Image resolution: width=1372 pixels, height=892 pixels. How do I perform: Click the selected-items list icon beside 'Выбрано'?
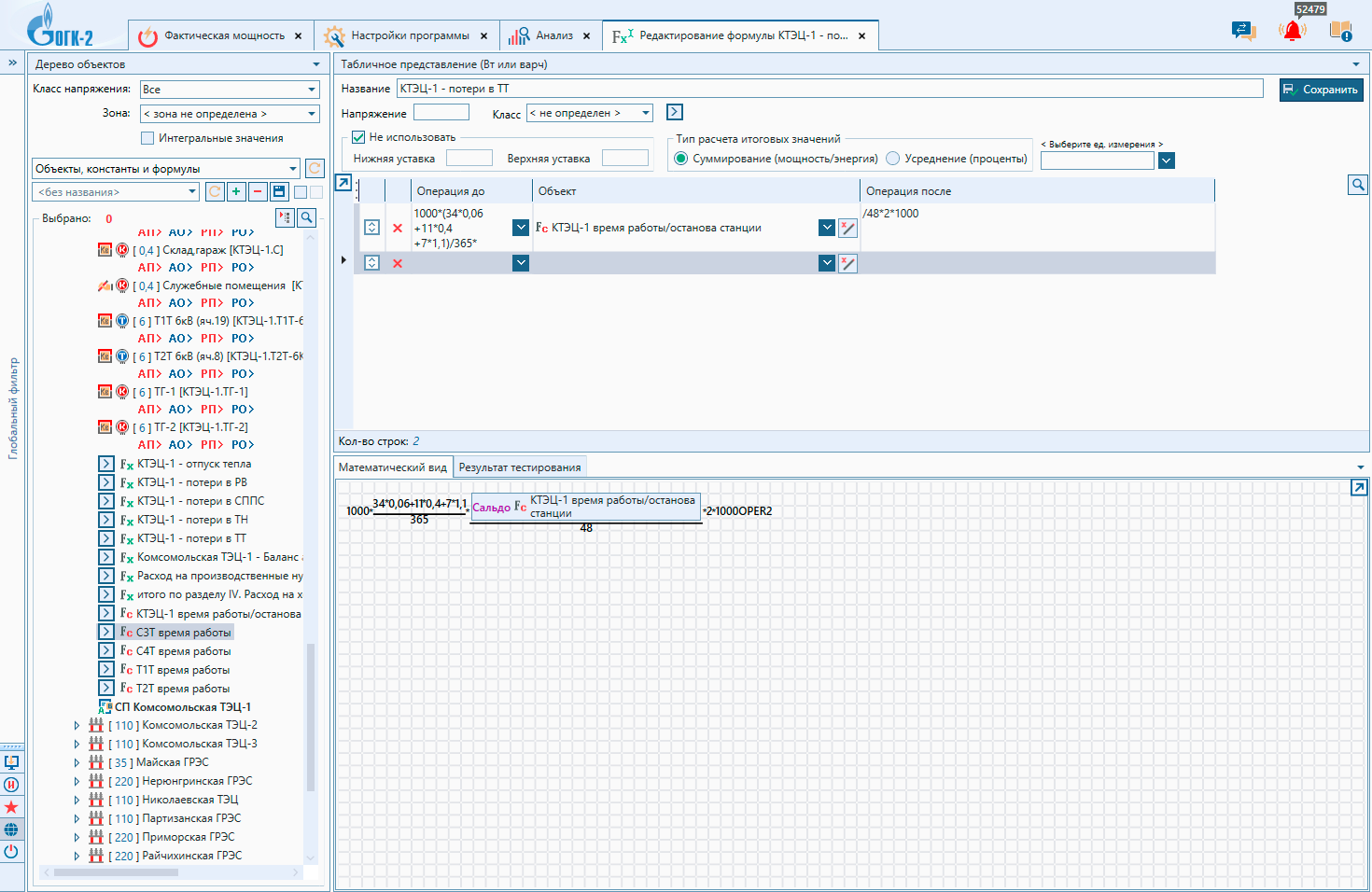pos(285,217)
